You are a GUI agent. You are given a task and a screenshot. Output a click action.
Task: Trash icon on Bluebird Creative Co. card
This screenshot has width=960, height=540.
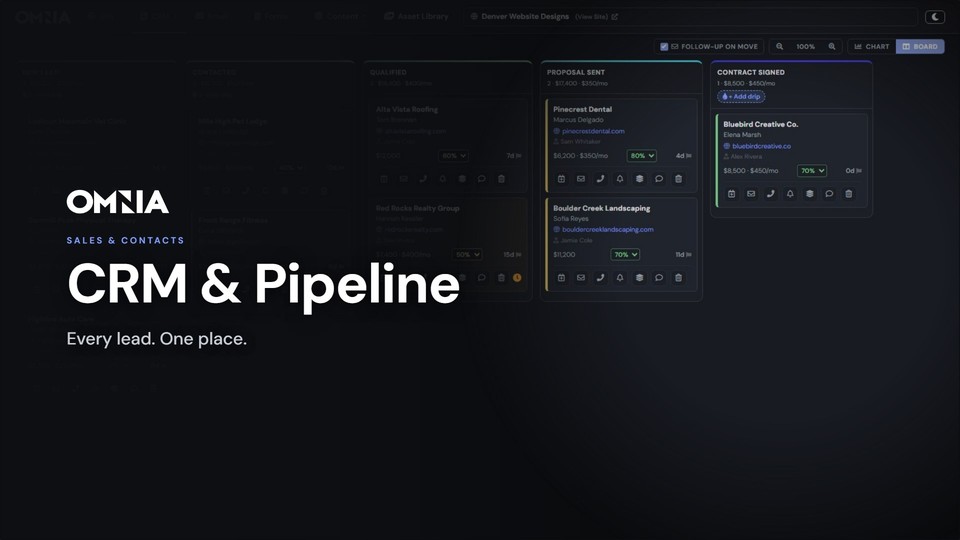tap(849, 193)
